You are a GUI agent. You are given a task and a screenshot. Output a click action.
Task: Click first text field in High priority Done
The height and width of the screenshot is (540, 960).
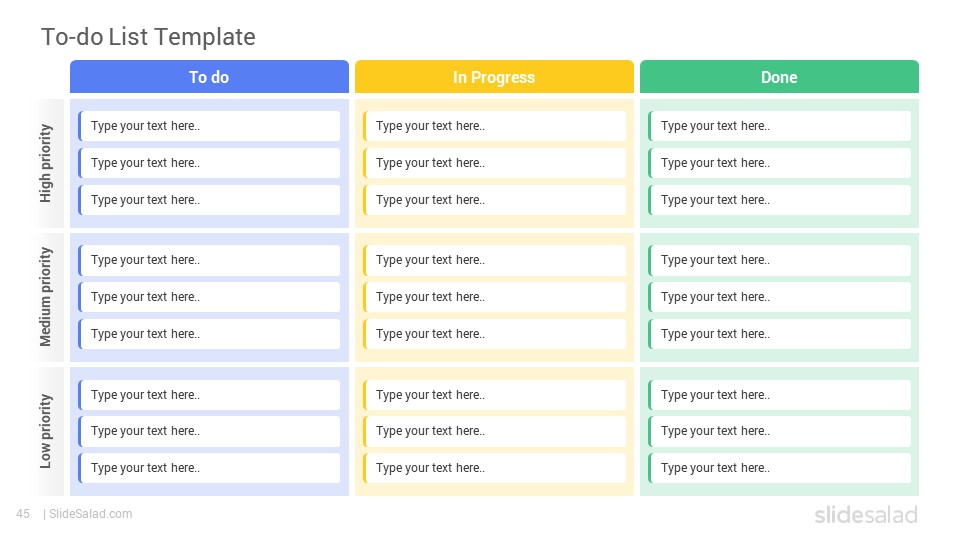(x=779, y=126)
